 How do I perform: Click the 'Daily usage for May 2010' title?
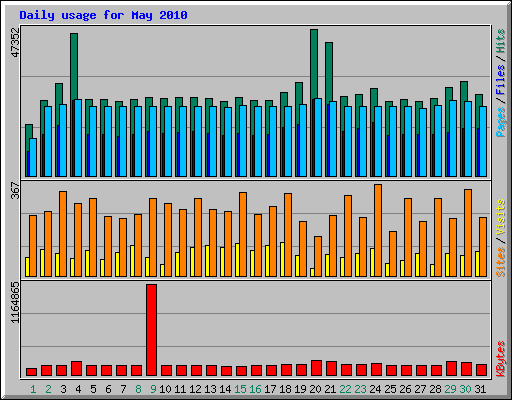(x=103, y=15)
